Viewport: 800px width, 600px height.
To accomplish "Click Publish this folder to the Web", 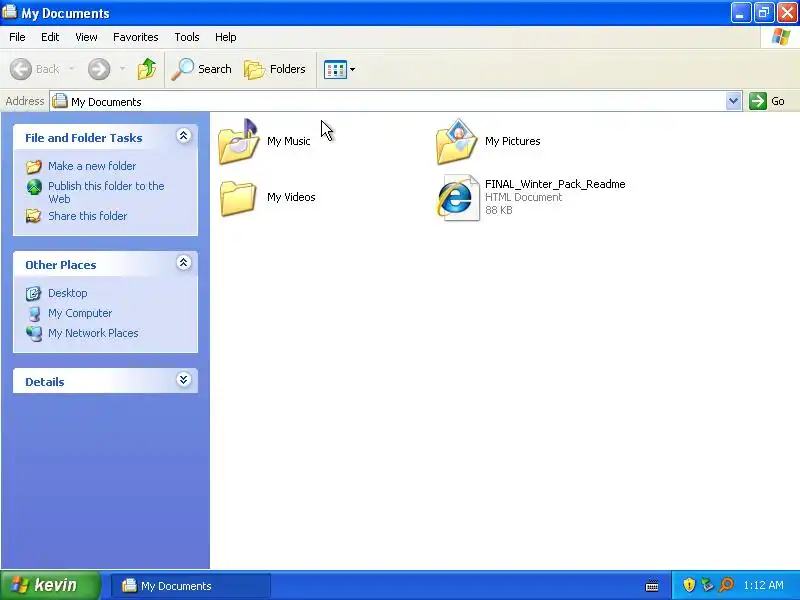I will 106,192.
